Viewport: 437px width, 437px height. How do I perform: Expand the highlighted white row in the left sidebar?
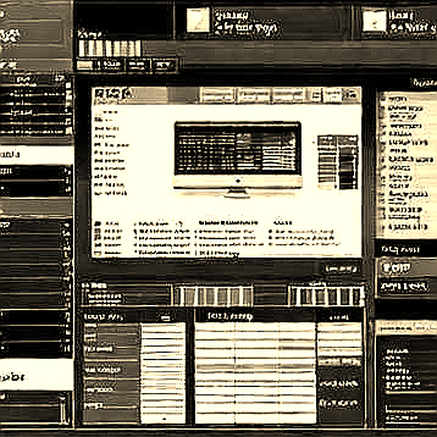pos(37,155)
